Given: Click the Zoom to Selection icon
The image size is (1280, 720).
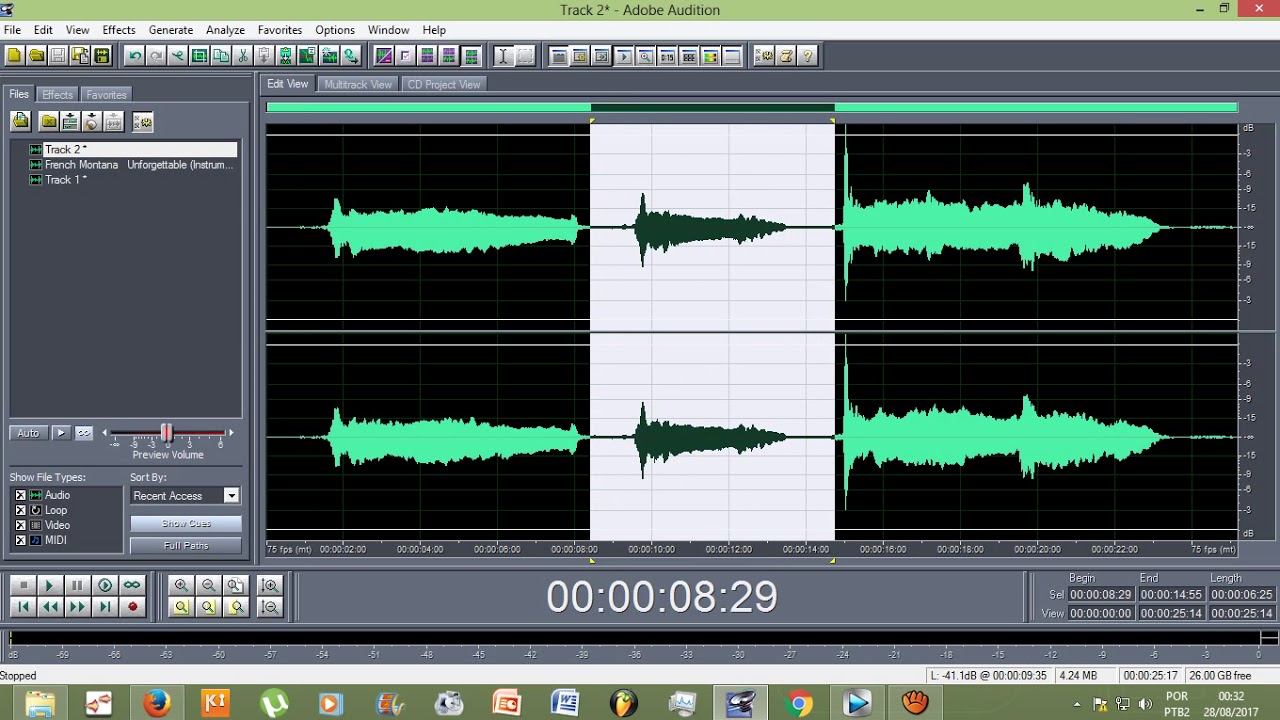Looking at the screenshot, I should pyautogui.click(x=181, y=607).
